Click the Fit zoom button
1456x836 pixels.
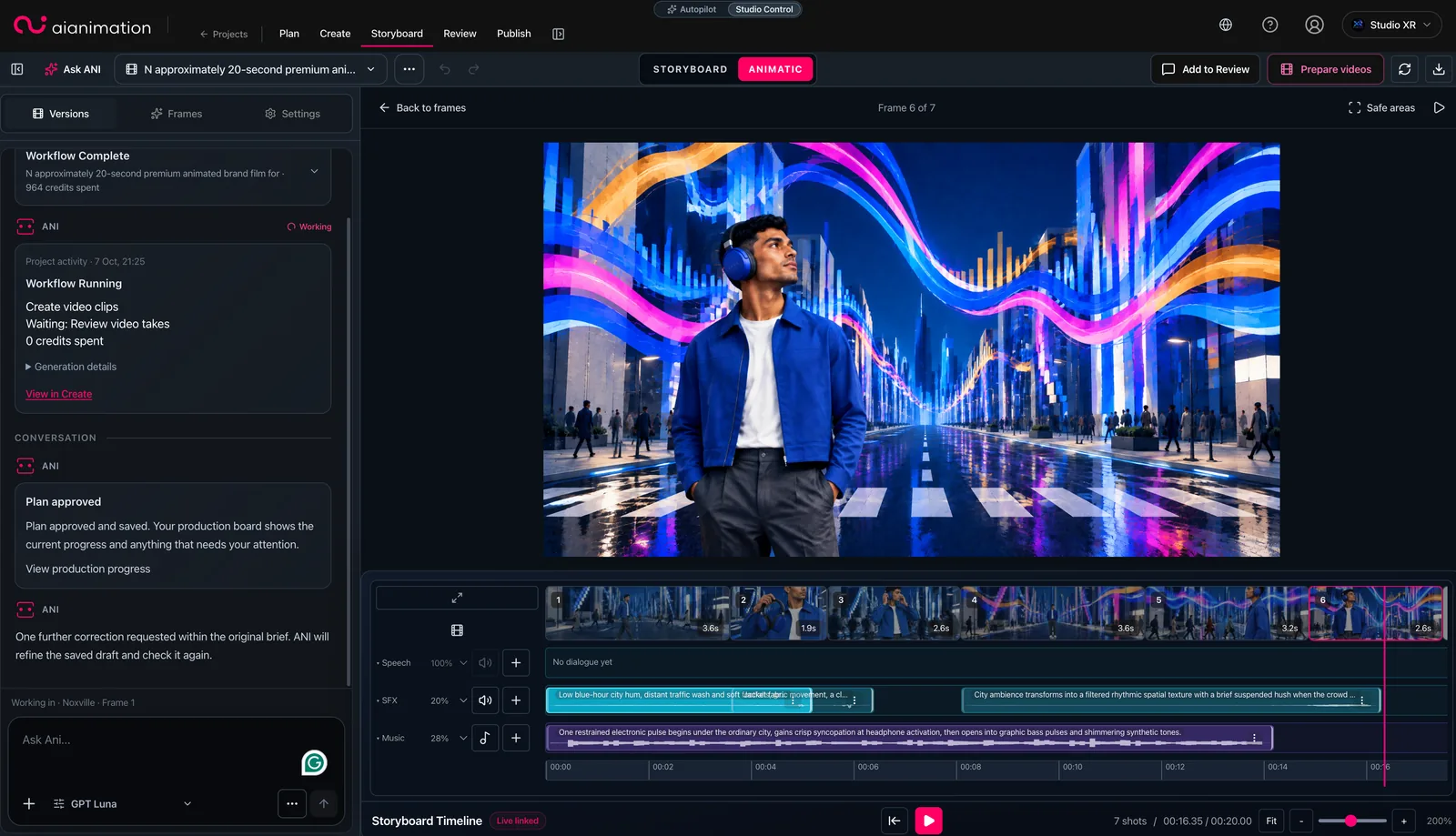[x=1271, y=821]
